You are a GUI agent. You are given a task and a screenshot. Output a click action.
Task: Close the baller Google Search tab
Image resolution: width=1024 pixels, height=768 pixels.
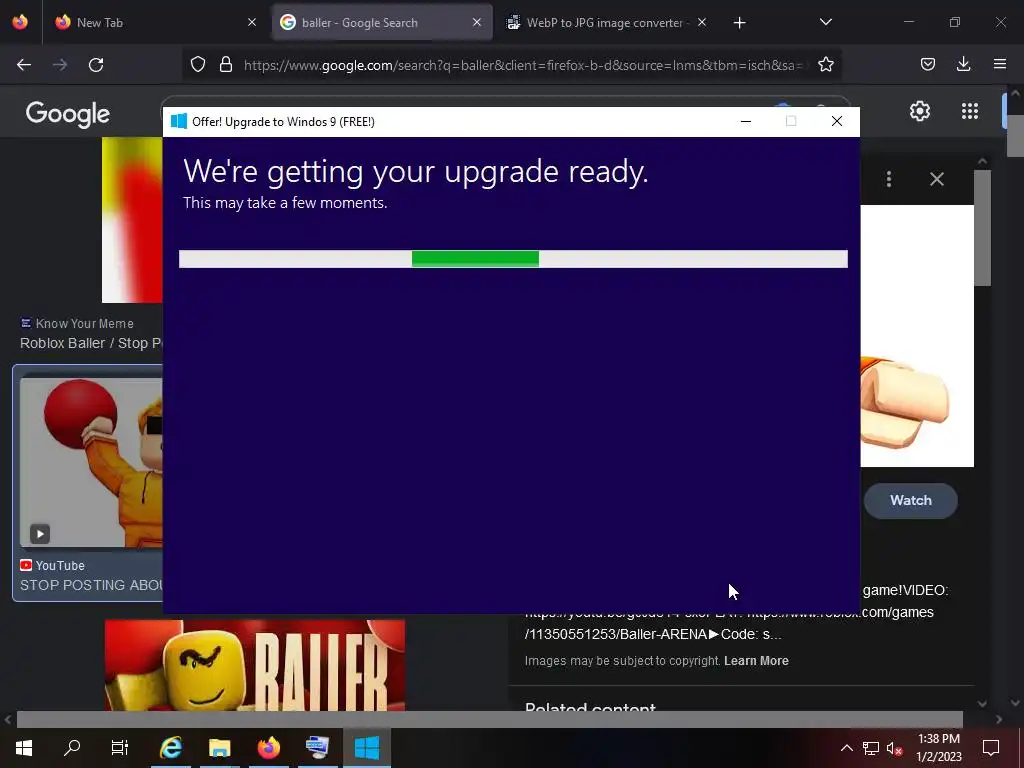pos(477,22)
